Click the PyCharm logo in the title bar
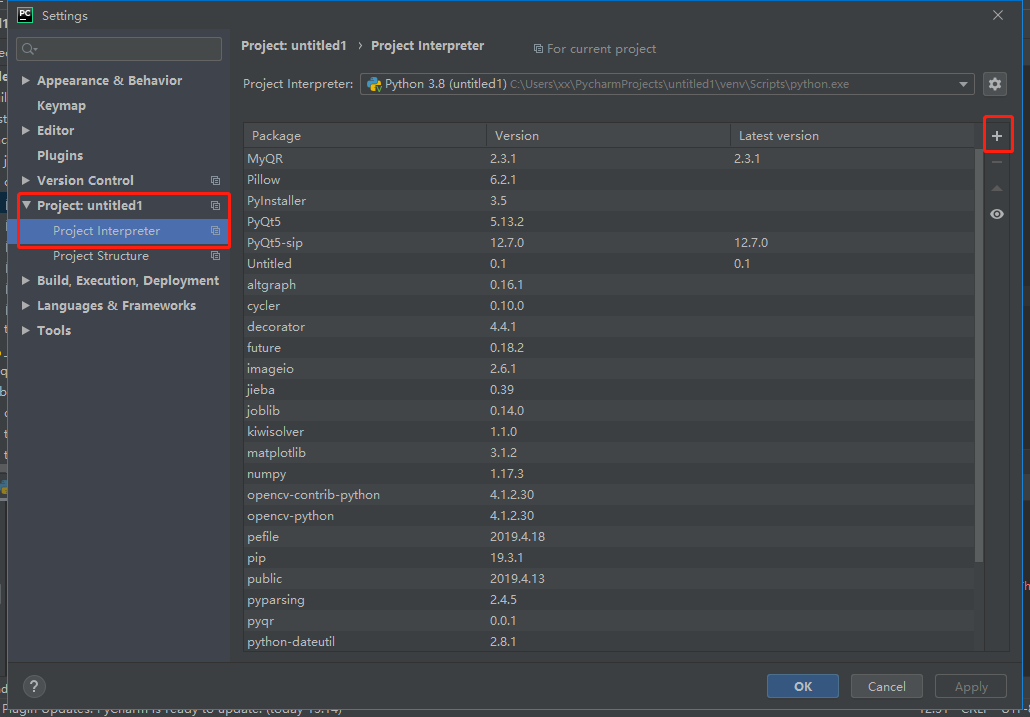 (25, 15)
